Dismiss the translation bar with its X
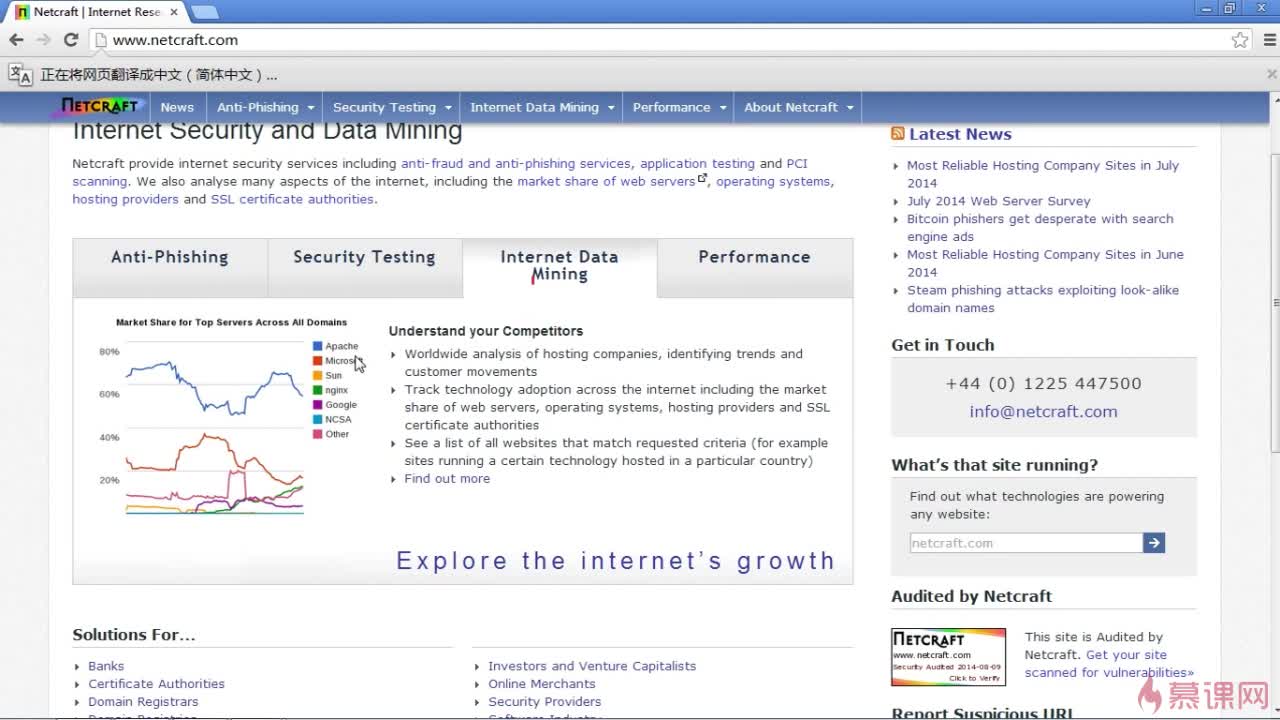The width and height of the screenshot is (1280, 720). [1271, 74]
